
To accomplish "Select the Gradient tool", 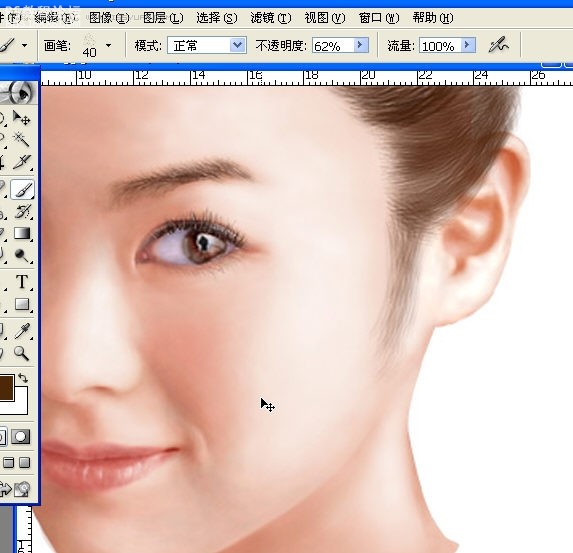I will point(22,234).
